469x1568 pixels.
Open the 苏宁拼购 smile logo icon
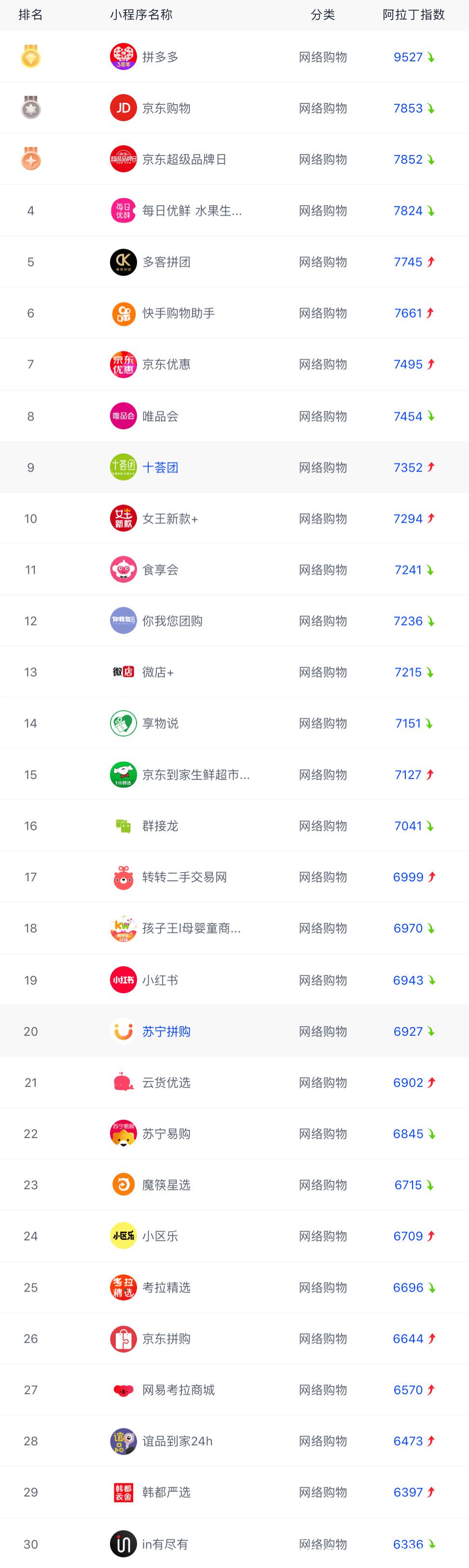[123, 1030]
